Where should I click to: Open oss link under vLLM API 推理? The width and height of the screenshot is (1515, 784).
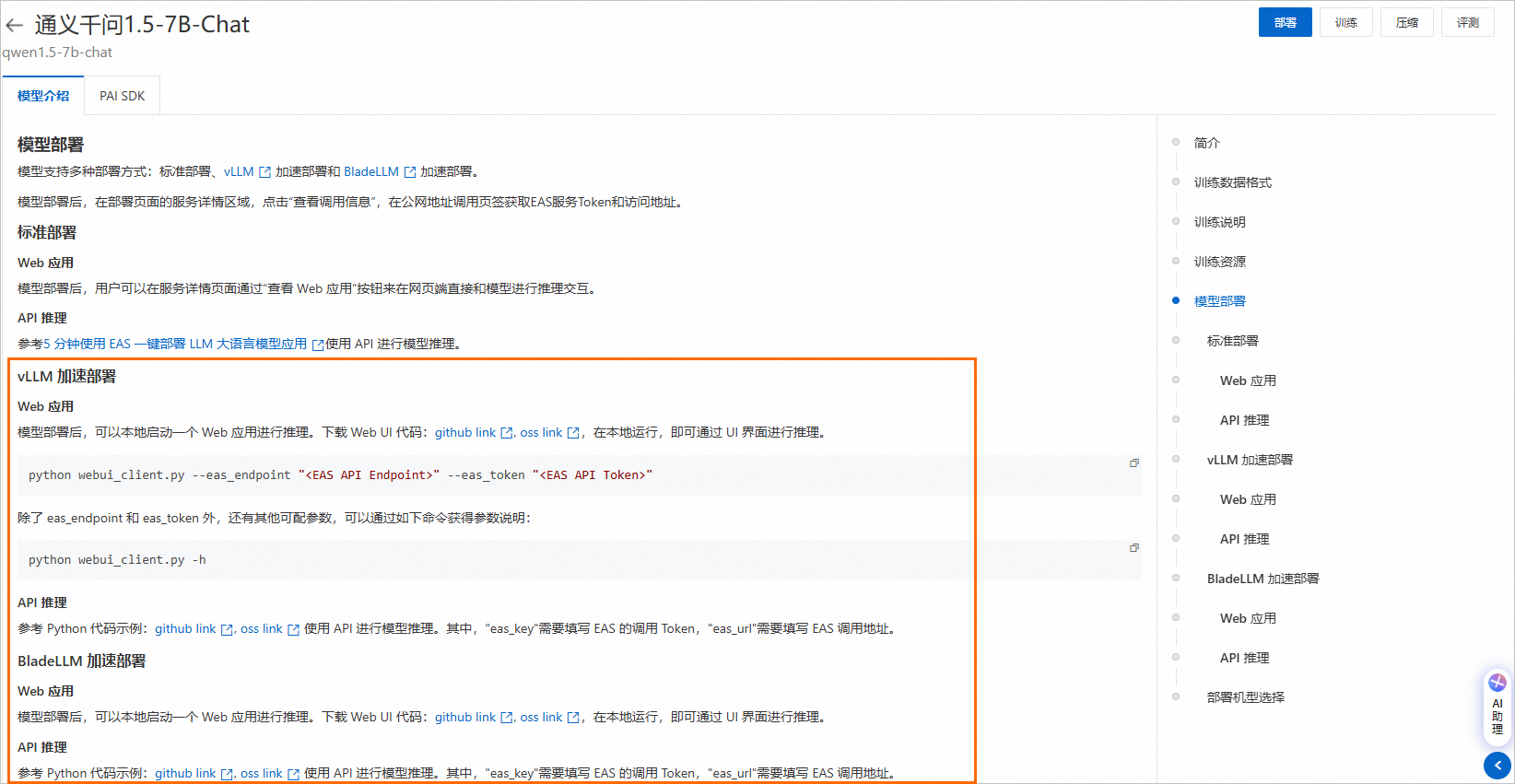click(x=262, y=628)
